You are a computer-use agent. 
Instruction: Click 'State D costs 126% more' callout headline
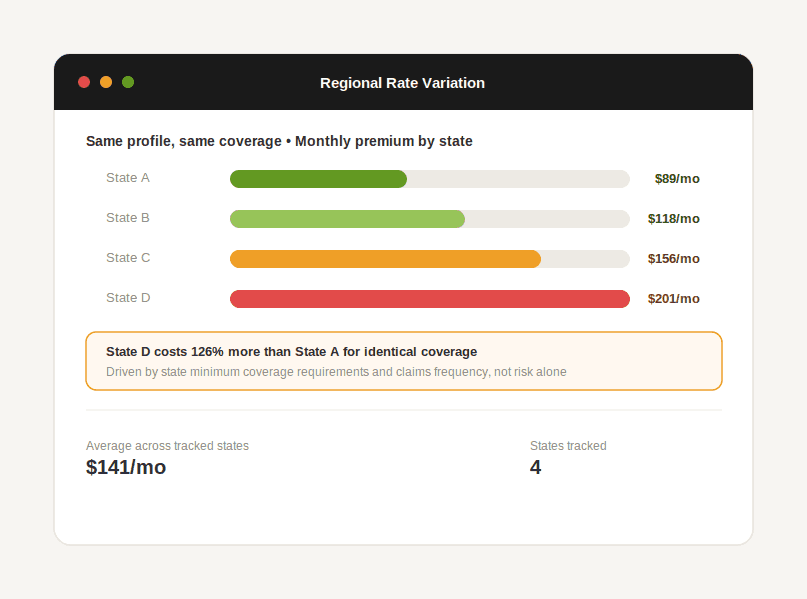[x=291, y=352]
